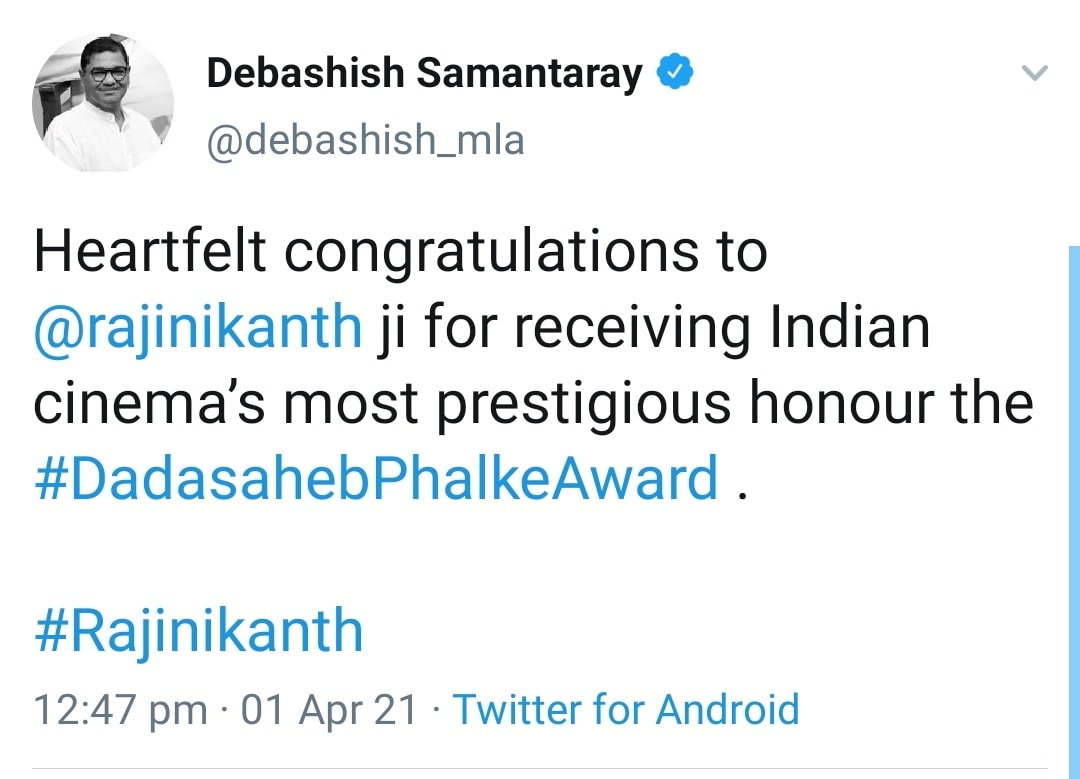Open the #DadasahebPhalkeAward hashtag
Viewport: 1080px width, 779px height.
pos(376,478)
